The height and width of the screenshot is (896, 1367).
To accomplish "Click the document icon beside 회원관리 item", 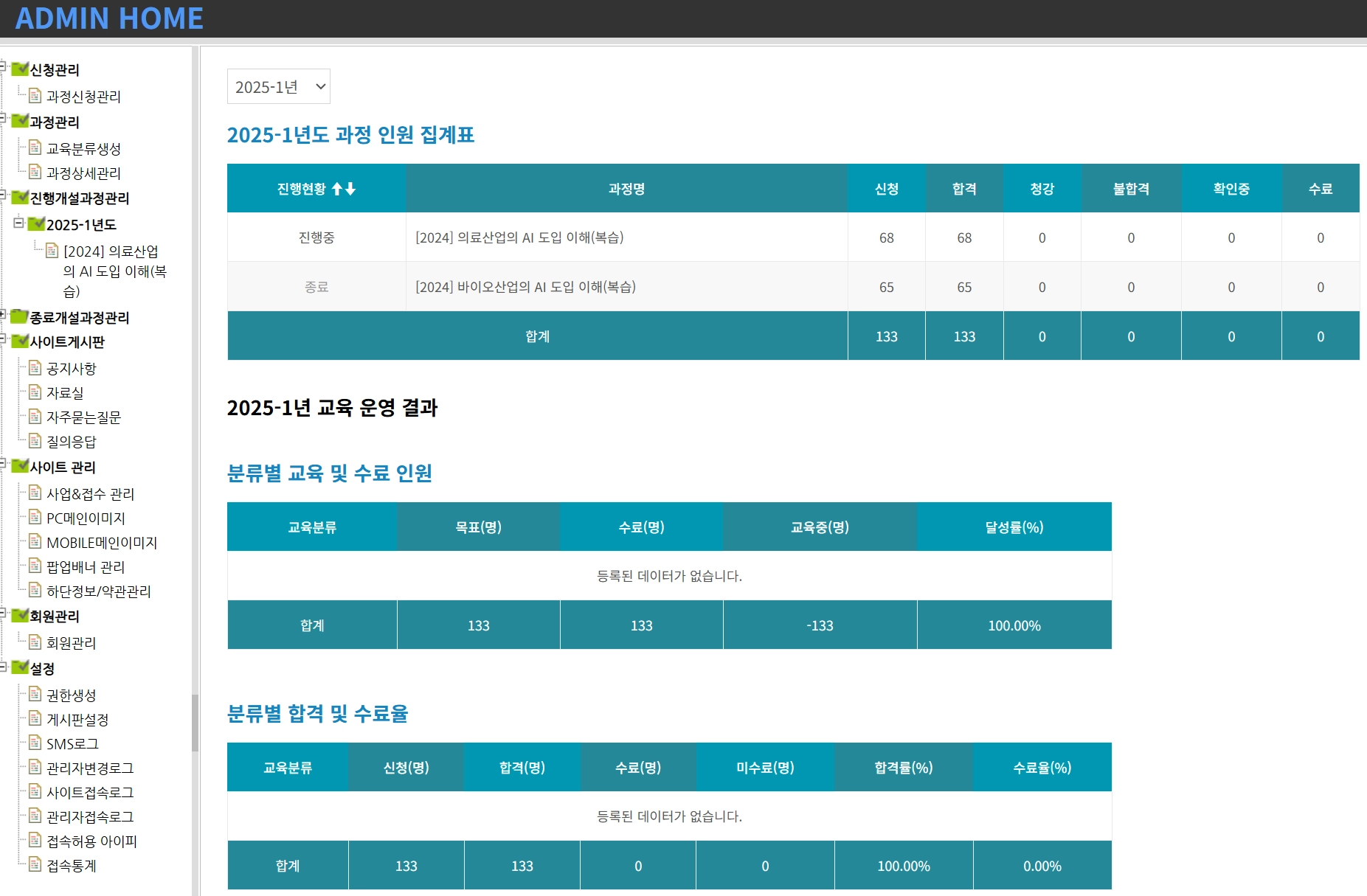I will coord(35,642).
